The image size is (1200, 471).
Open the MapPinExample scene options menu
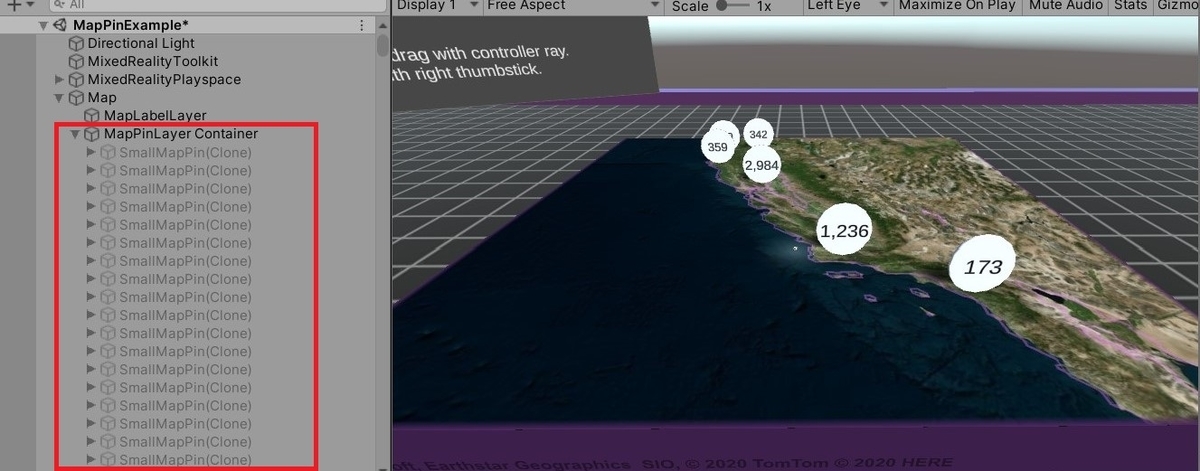[x=362, y=25]
